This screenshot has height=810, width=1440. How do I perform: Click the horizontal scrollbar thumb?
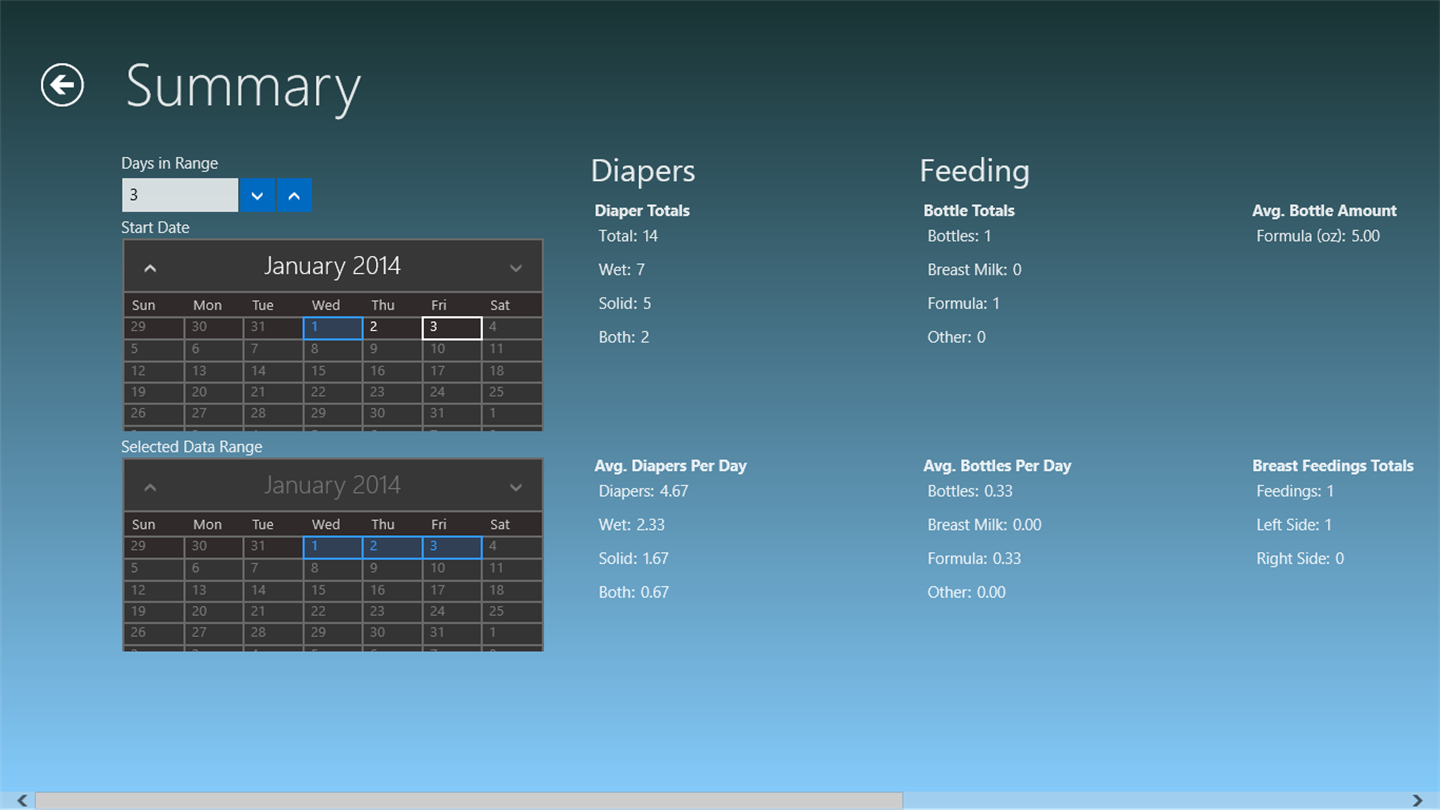(x=469, y=800)
